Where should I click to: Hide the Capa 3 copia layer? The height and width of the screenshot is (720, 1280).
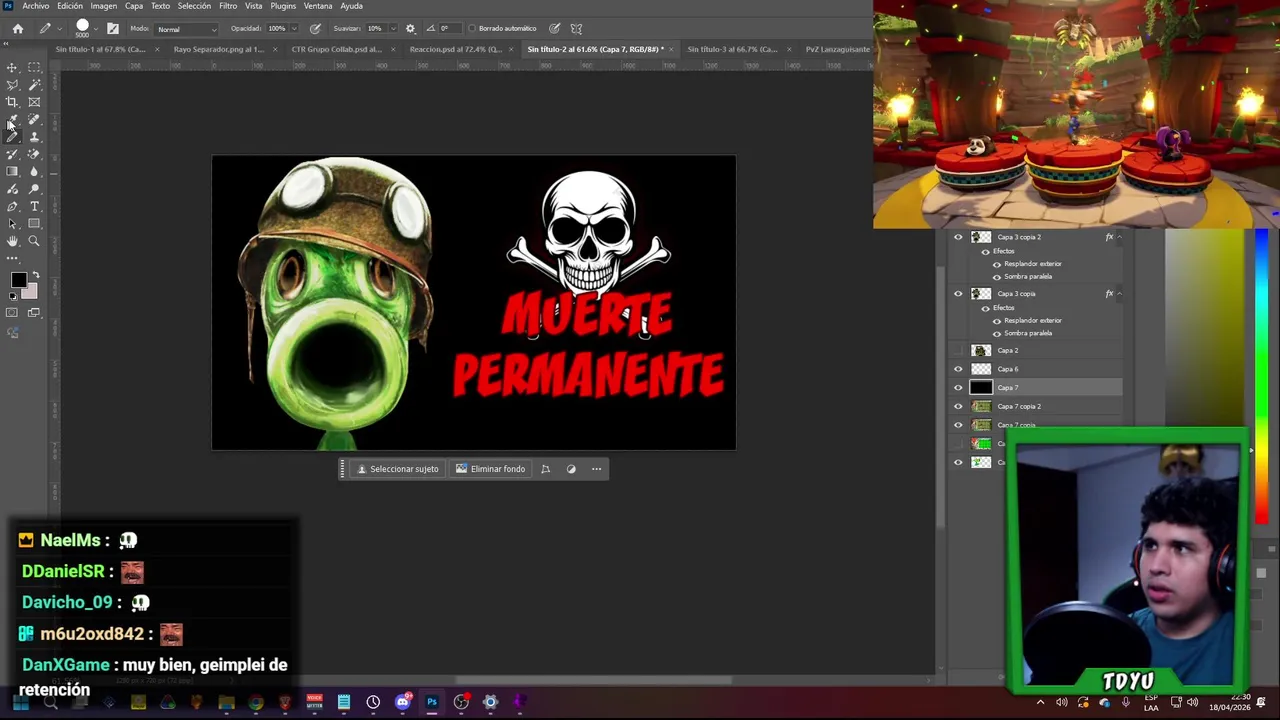point(958,294)
